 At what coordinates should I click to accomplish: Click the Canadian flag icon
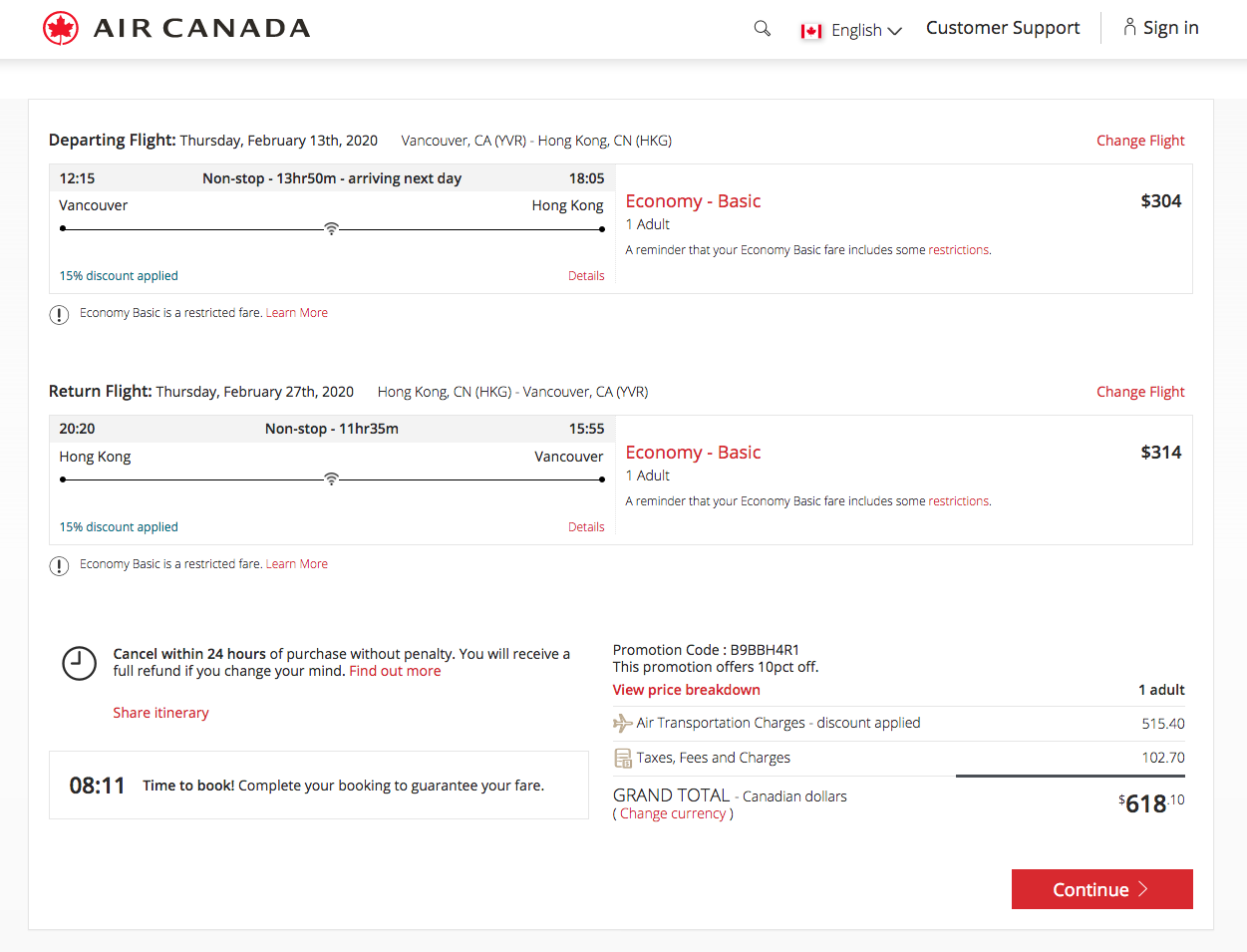[810, 30]
